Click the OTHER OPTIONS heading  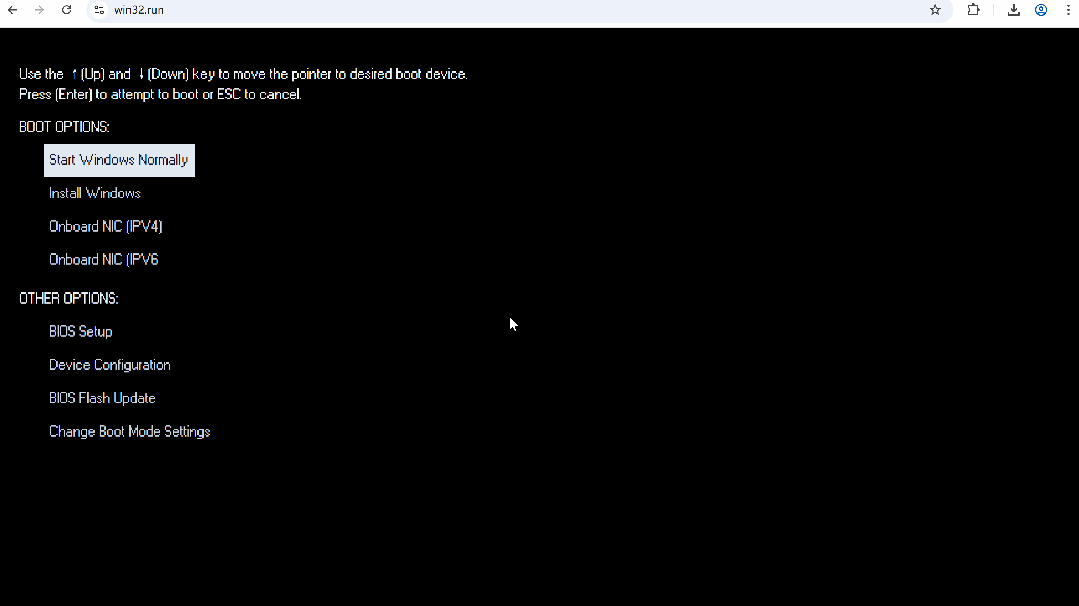tap(68, 297)
